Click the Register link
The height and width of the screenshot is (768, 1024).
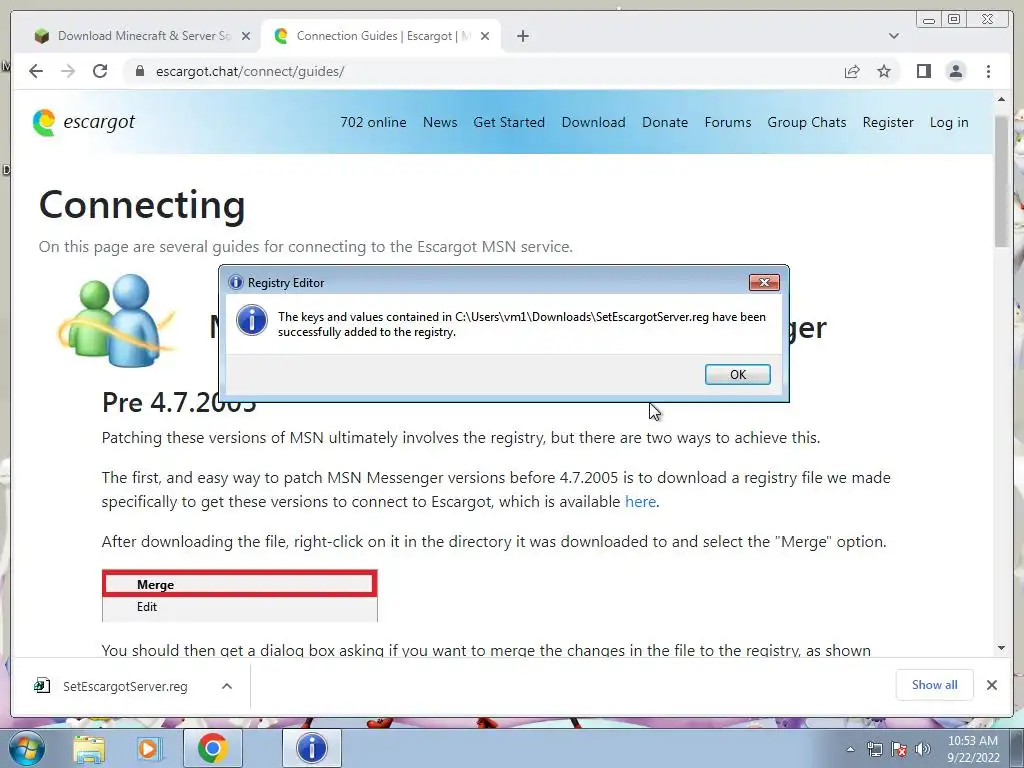coord(888,122)
